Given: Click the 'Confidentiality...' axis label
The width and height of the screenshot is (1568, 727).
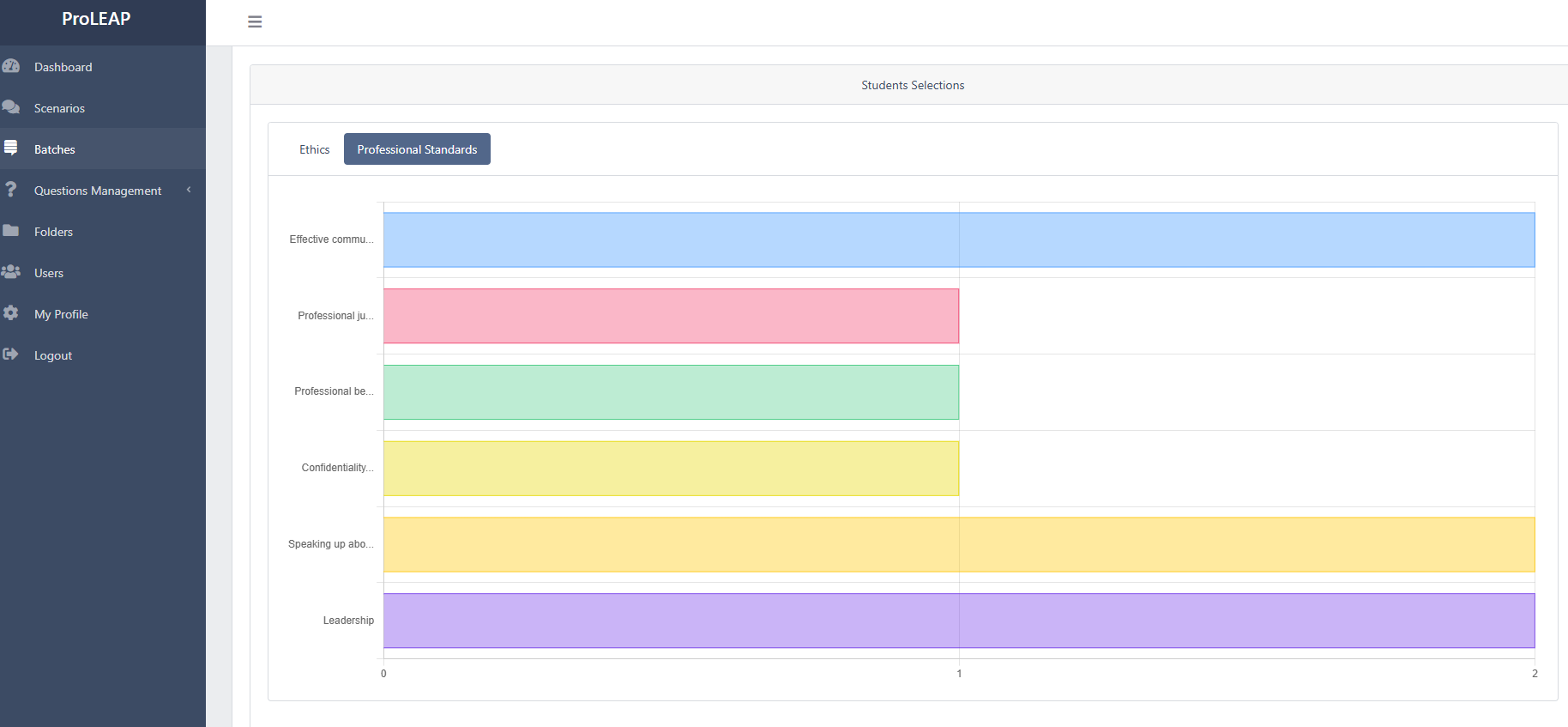Looking at the screenshot, I should point(337,468).
